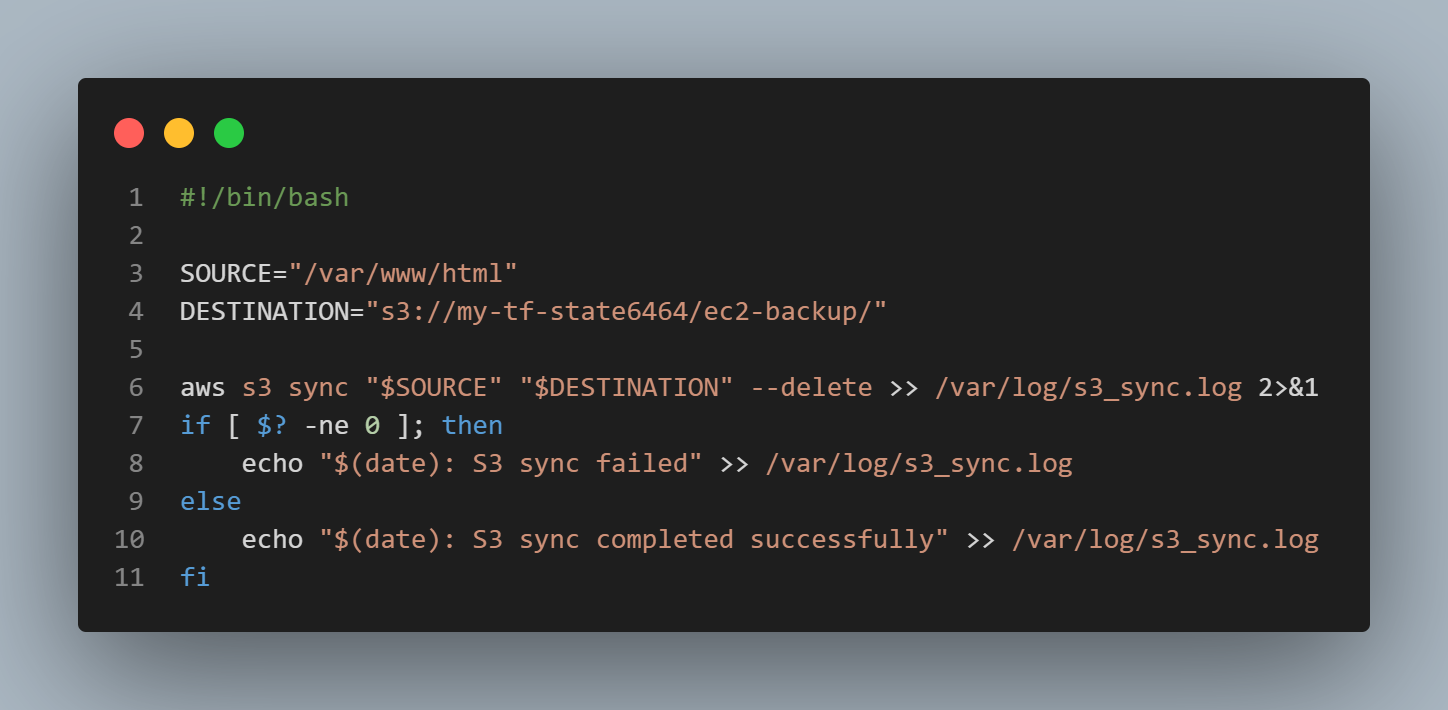Click the yellow minimize dot
The image size is (1448, 710).
(x=179, y=133)
